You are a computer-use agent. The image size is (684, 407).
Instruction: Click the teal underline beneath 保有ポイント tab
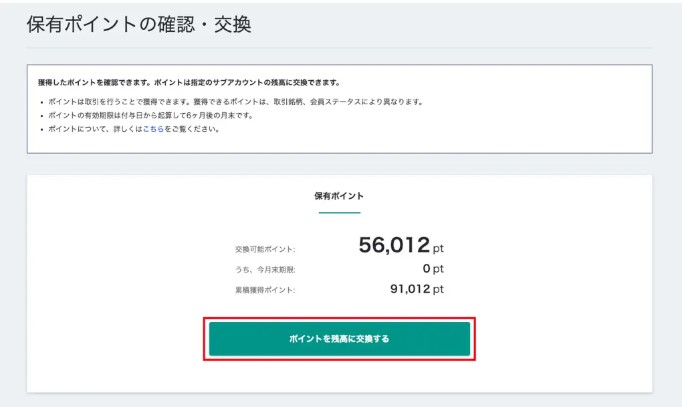(x=339, y=212)
